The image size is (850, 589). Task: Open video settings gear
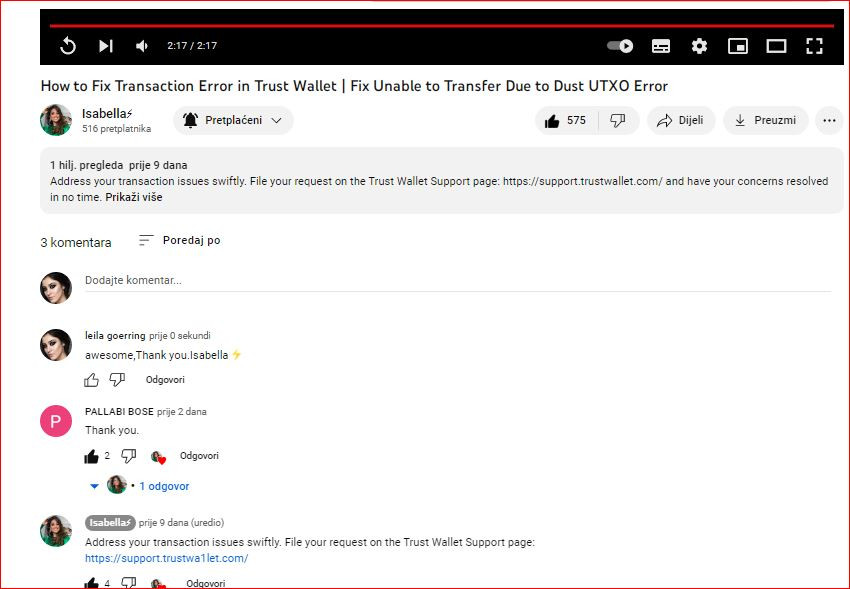tap(699, 46)
